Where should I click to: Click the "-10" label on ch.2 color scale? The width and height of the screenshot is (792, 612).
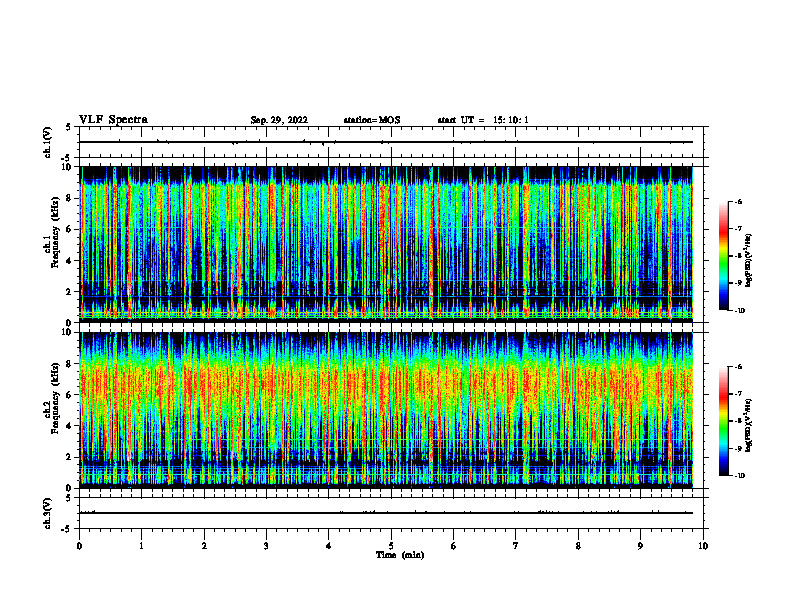[740, 475]
